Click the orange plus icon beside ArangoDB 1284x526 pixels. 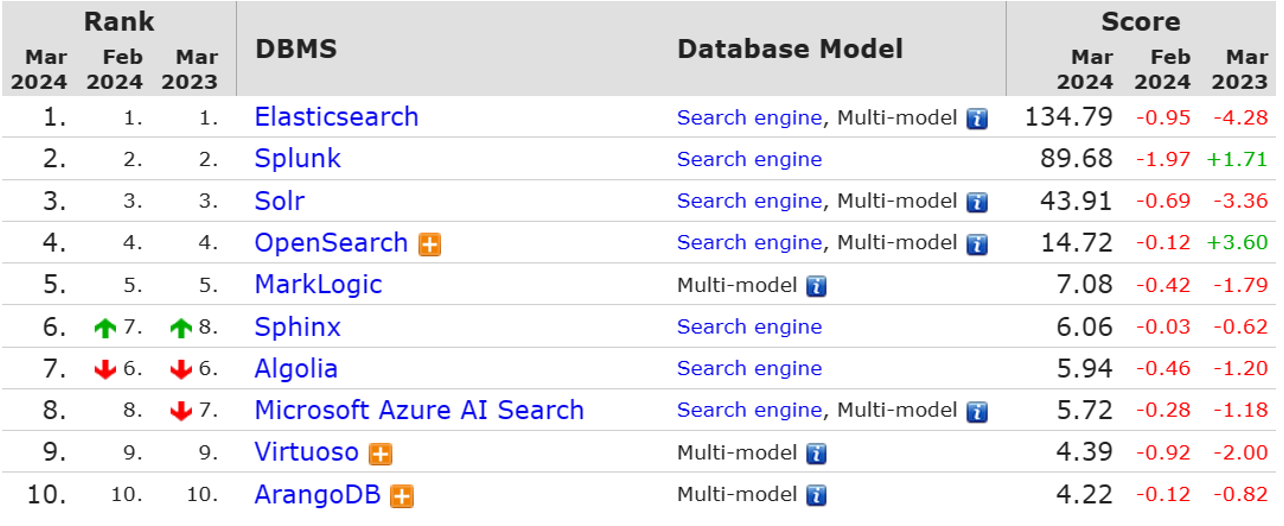402,496
